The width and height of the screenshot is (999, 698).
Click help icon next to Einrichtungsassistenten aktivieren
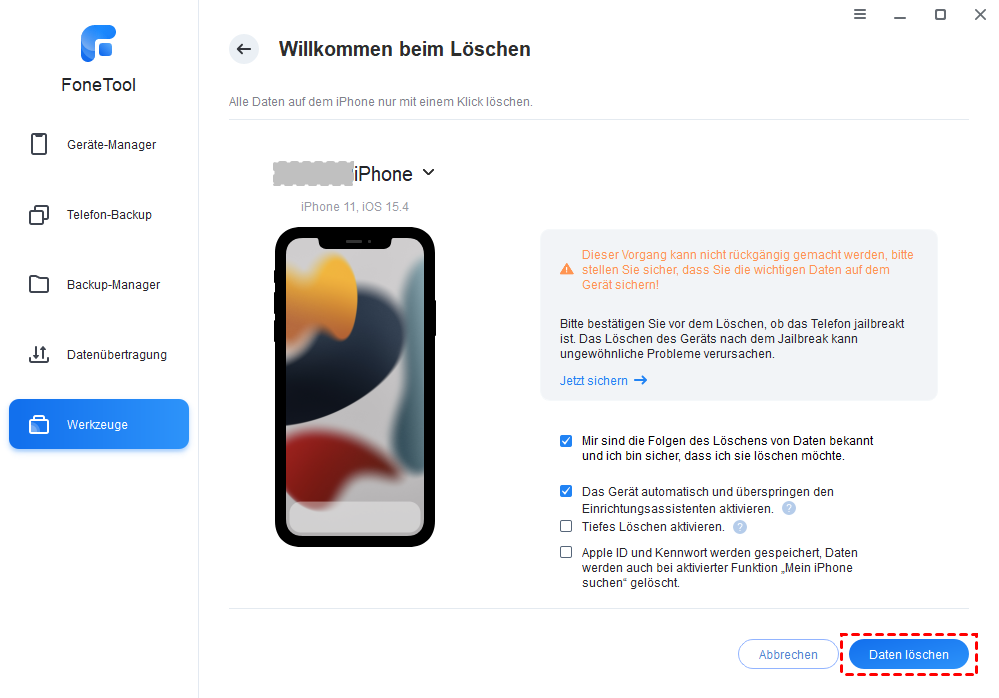789,508
